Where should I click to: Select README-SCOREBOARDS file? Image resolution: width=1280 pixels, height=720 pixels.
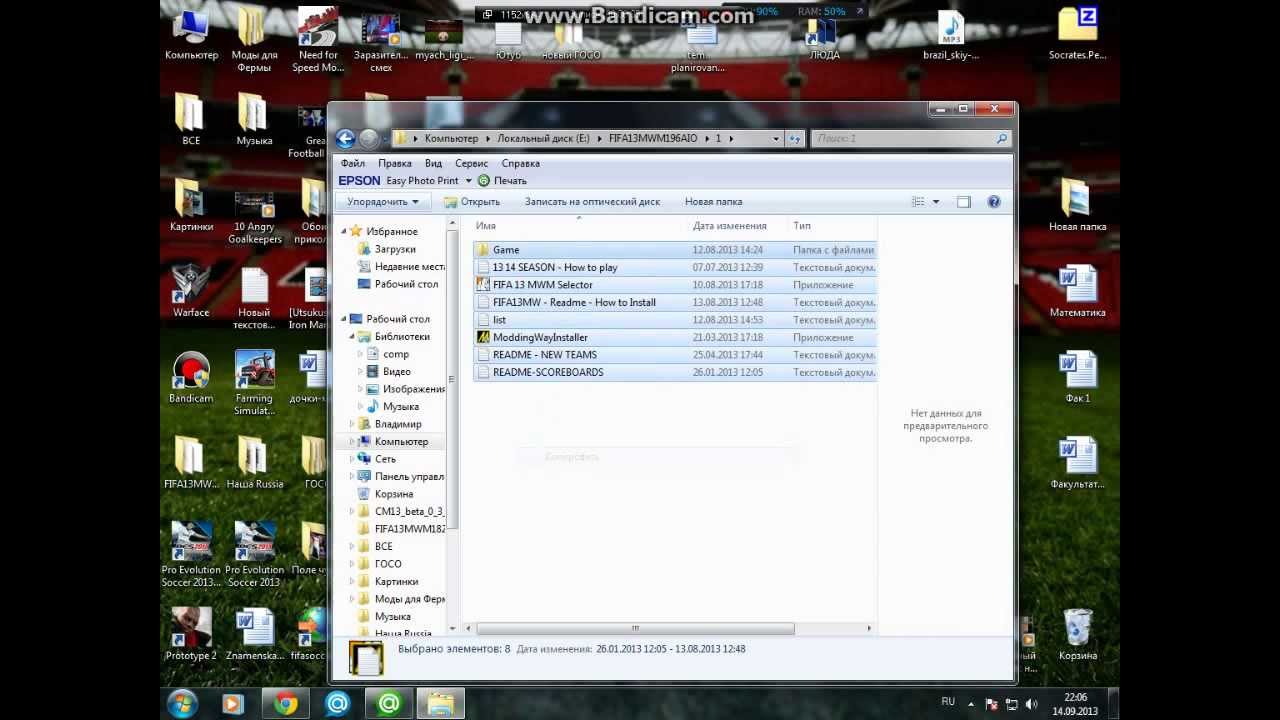coord(548,372)
